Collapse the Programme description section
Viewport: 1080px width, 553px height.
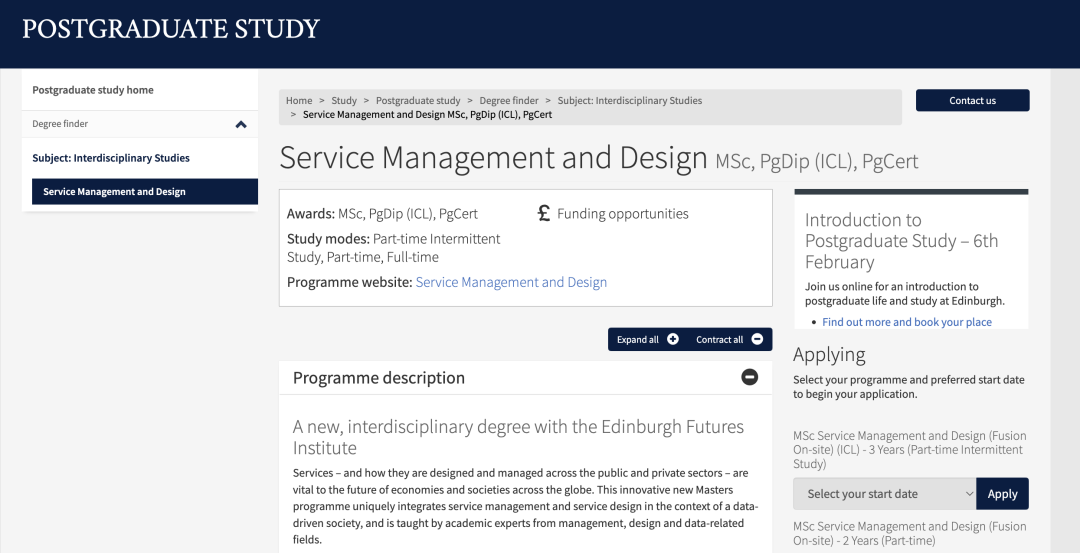[749, 377]
